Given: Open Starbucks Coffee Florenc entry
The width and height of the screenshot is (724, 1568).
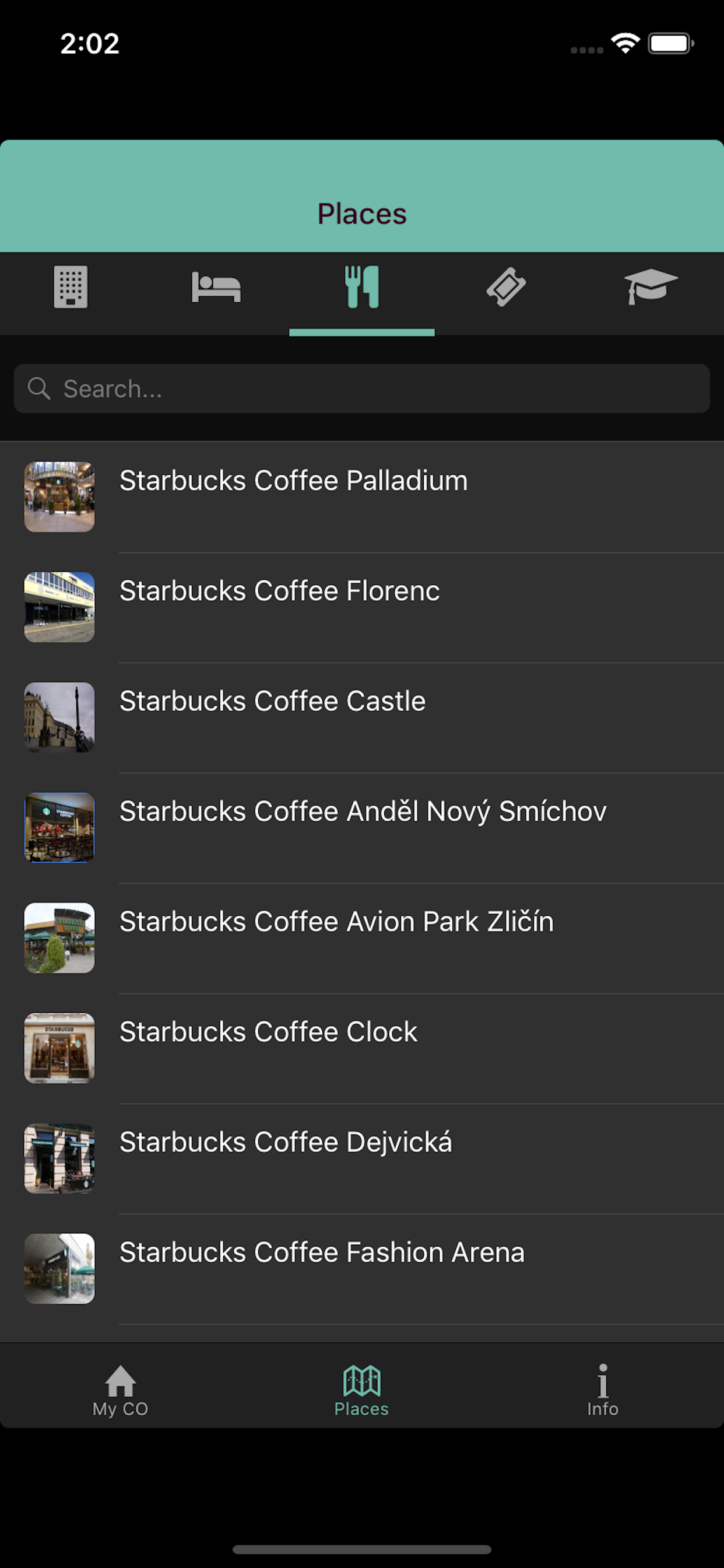Looking at the screenshot, I should (x=362, y=607).
